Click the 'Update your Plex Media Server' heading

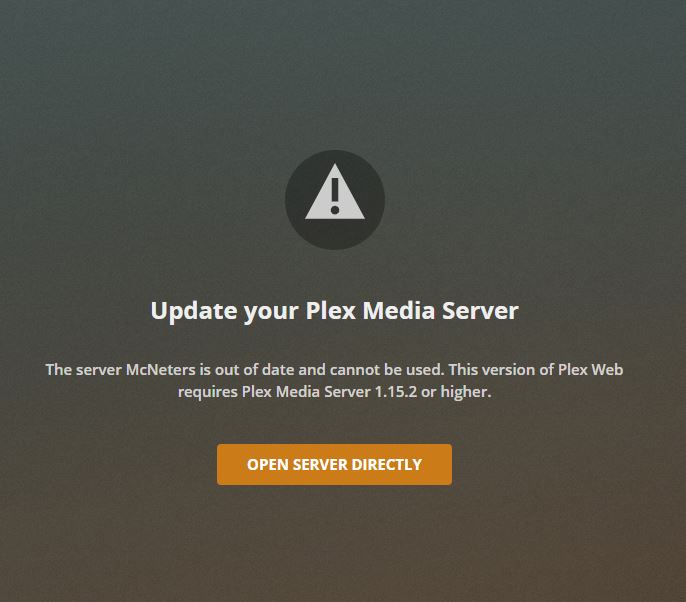[x=335, y=312]
